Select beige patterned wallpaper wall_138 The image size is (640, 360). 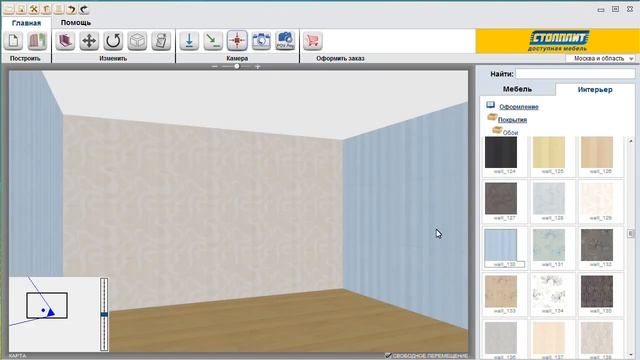coord(597,338)
